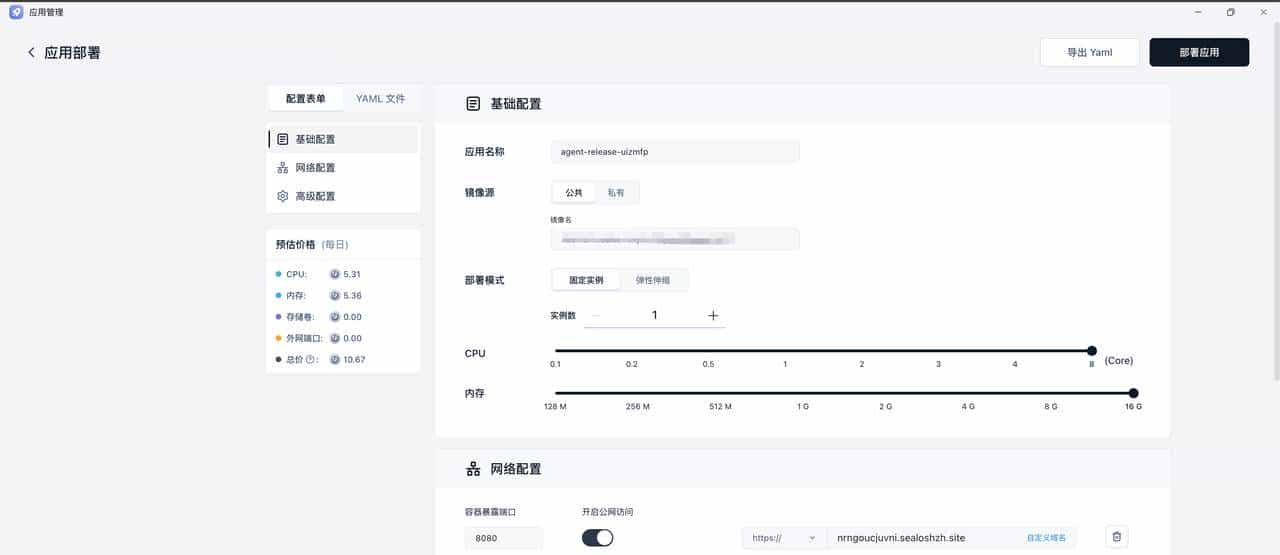Click the currency icon beside 总价 10.67
The height and width of the screenshot is (555, 1280).
point(335,359)
